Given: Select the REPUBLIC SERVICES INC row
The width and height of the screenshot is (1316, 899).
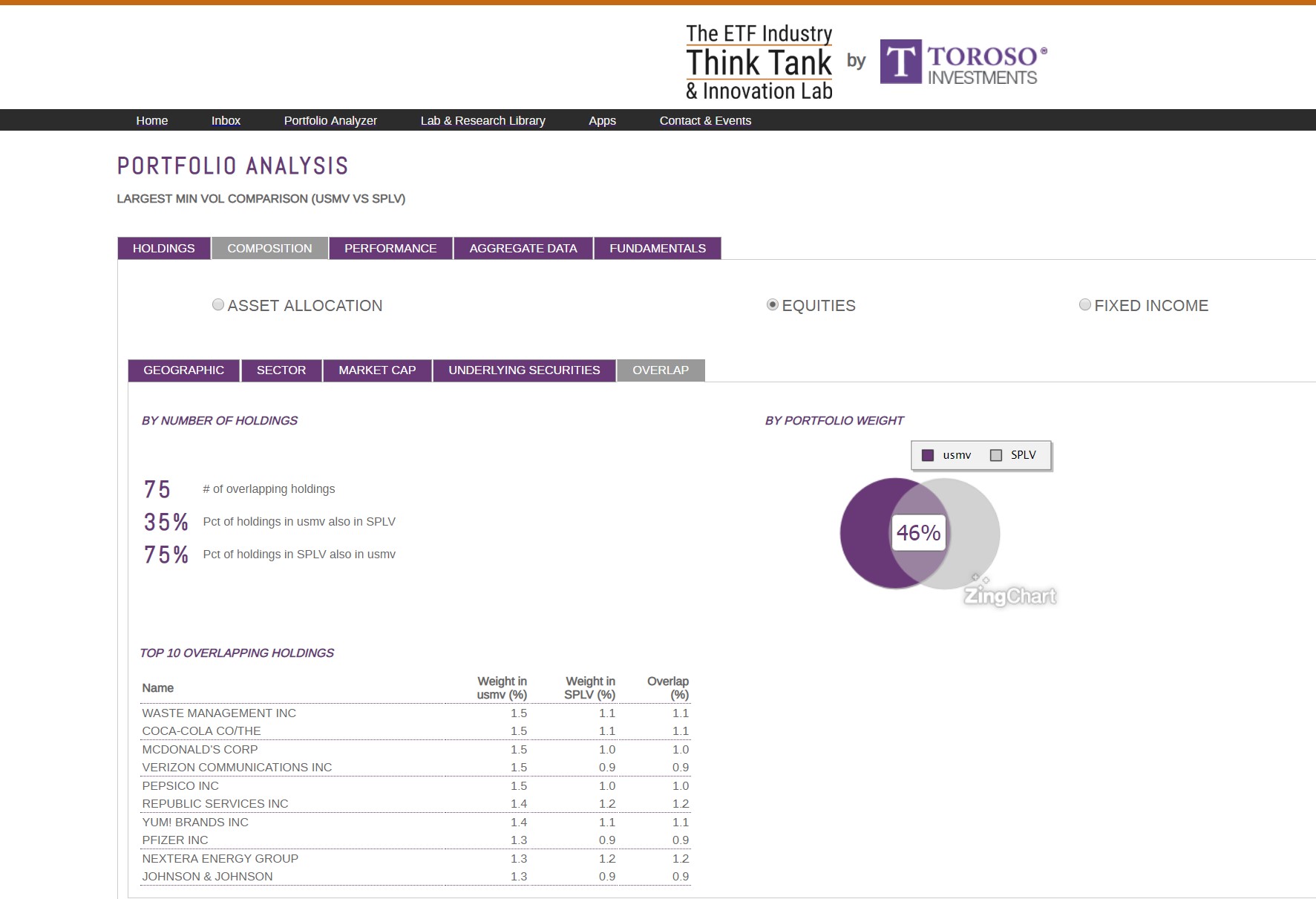Looking at the screenshot, I should pyautogui.click(x=416, y=804).
